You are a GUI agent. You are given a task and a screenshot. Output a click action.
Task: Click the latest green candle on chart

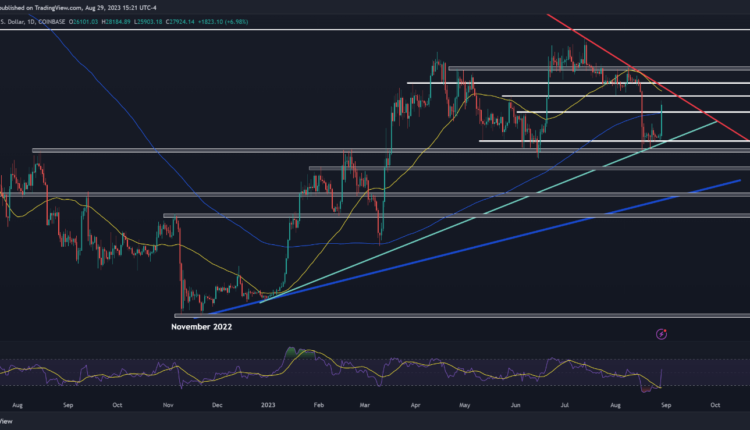pos(663,117)
